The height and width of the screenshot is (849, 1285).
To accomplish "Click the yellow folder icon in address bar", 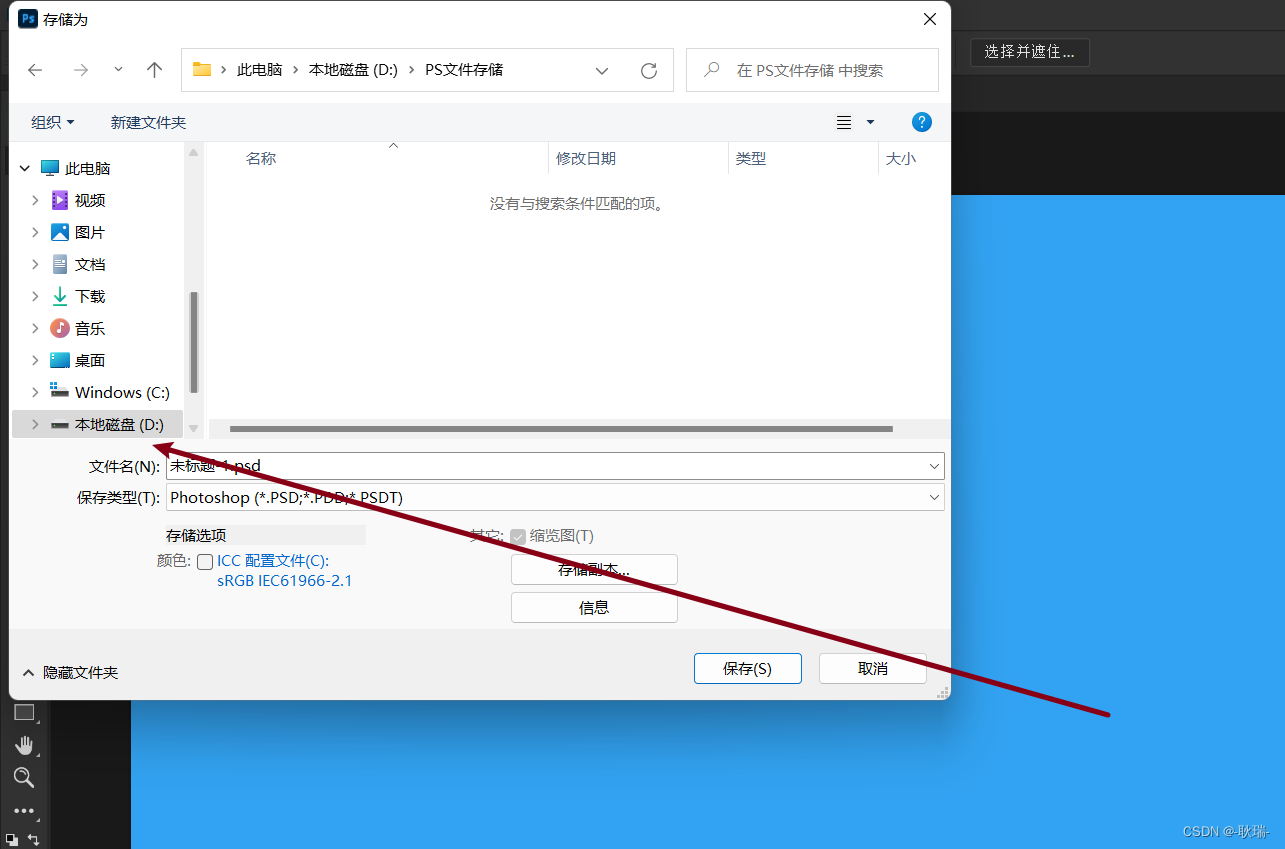I will coord(202,69).
